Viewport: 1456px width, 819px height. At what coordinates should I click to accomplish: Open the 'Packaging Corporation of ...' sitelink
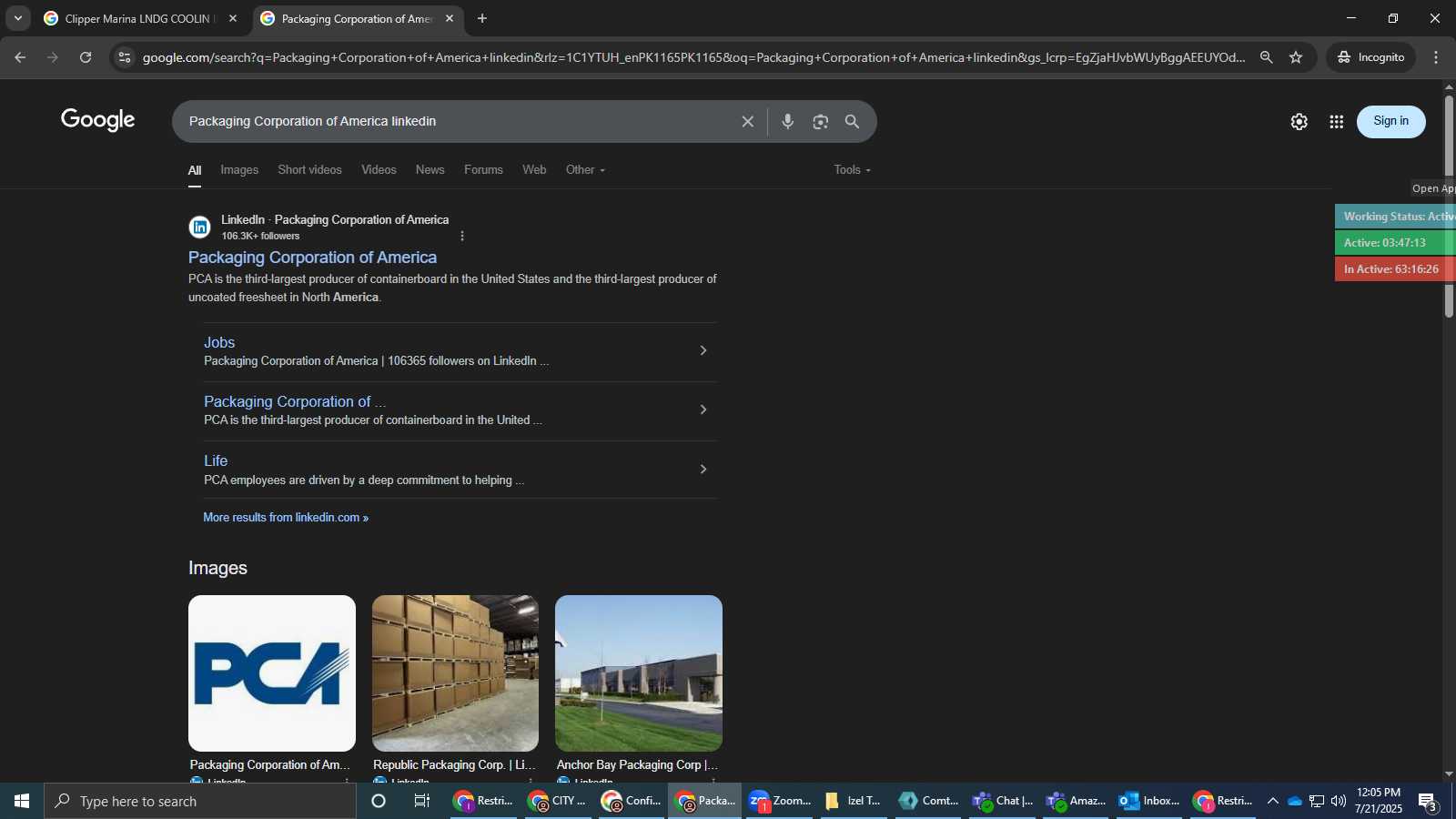(x=295, y=401)
